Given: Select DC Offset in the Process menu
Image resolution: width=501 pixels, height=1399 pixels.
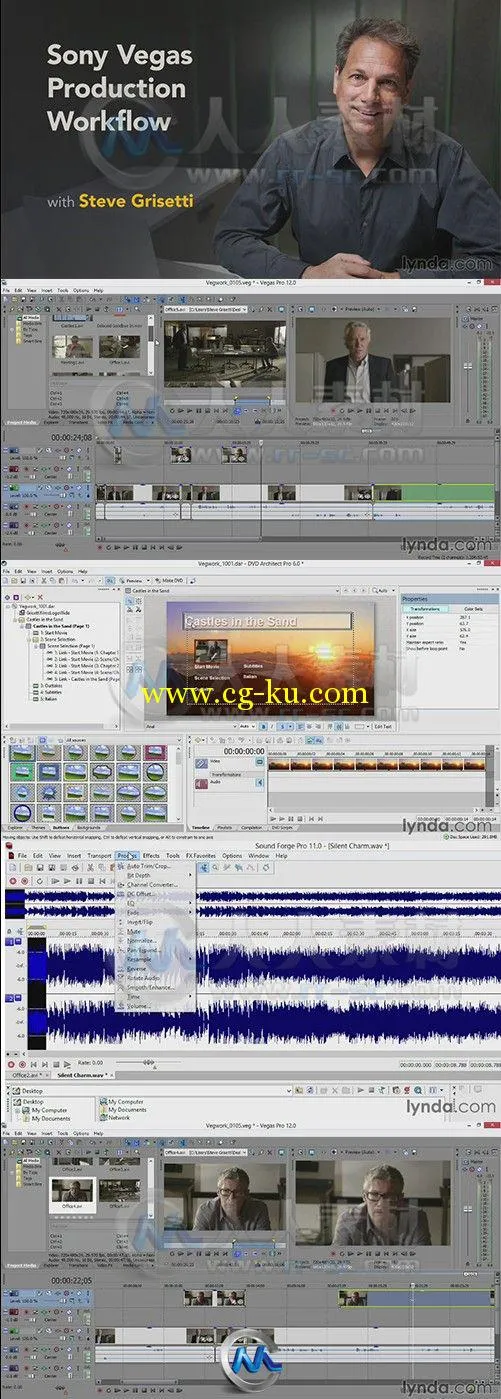Looking at the screenshot, I should [x=141, y=894].
